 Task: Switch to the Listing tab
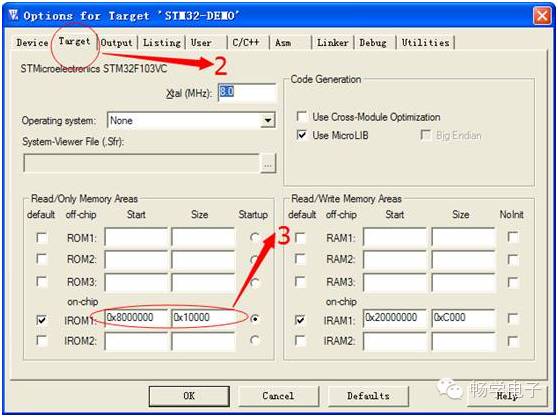[162, 43]
